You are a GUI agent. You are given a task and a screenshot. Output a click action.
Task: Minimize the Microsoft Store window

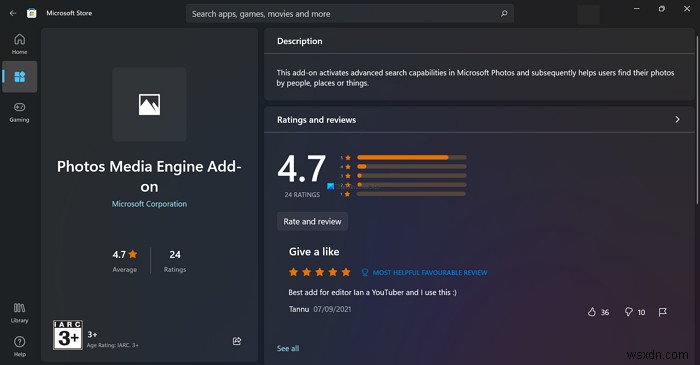637,9
